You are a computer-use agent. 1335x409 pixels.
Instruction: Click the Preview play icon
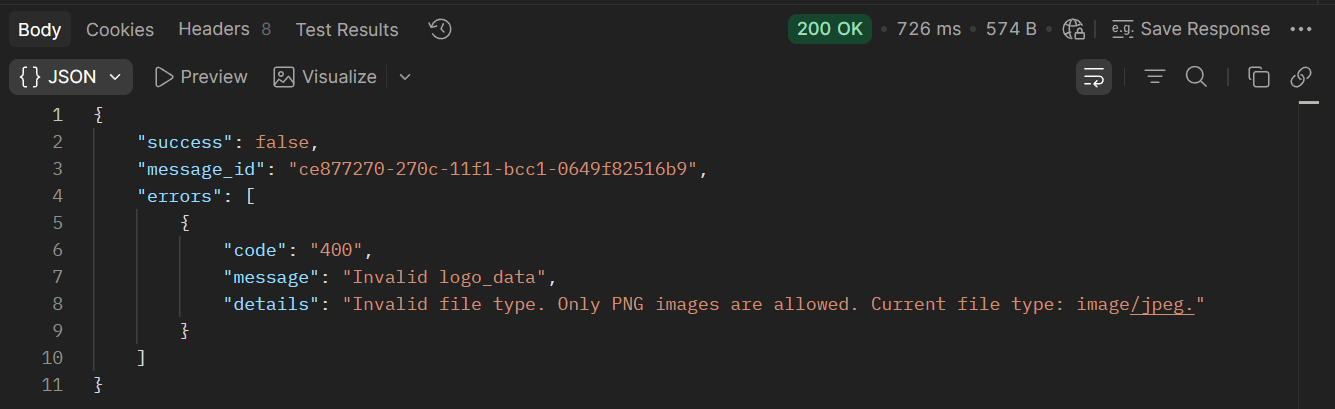pyautogui.click(x=164, y=77)
